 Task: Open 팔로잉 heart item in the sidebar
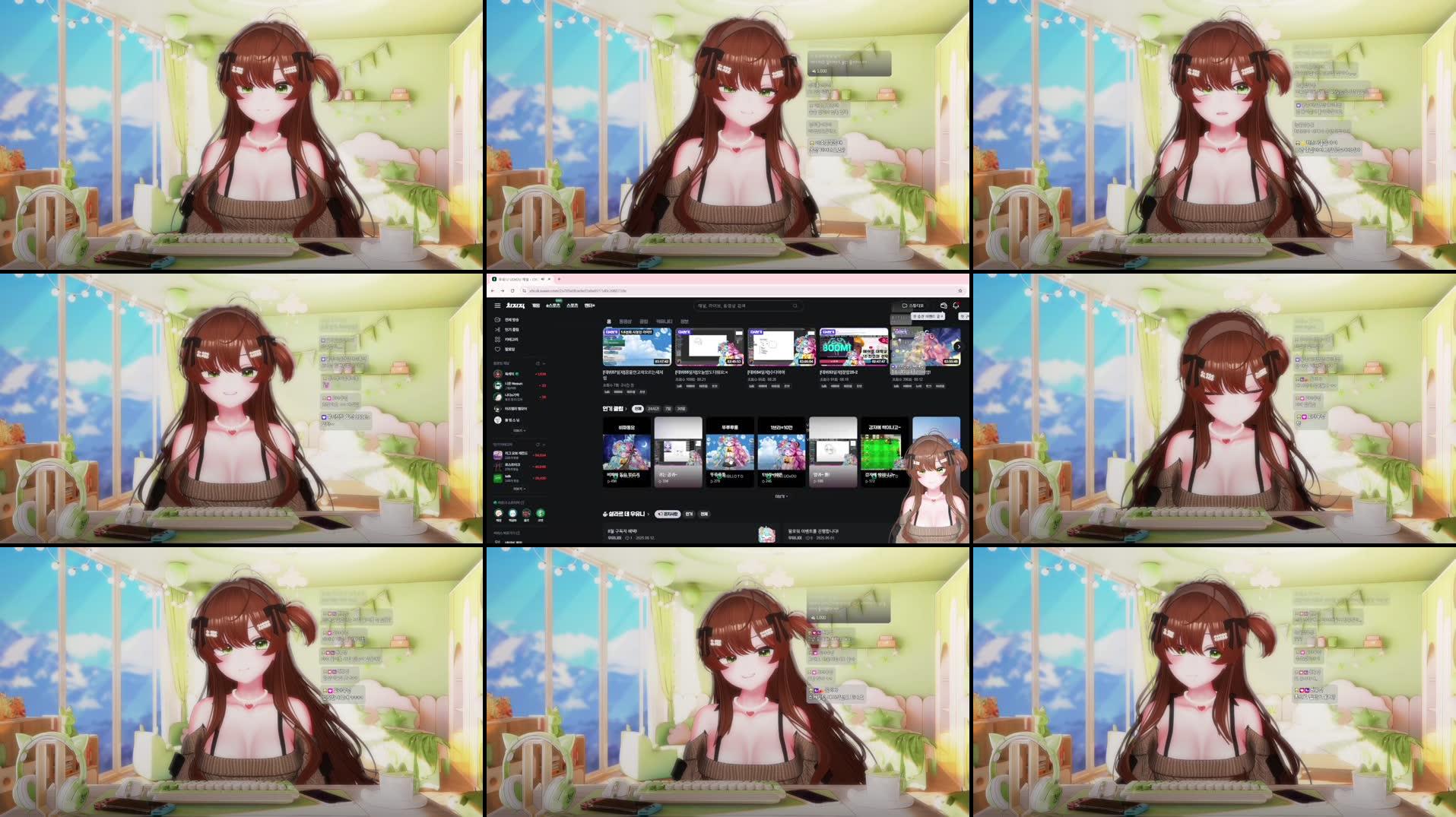pyautogui.click(x=505, y=350)
